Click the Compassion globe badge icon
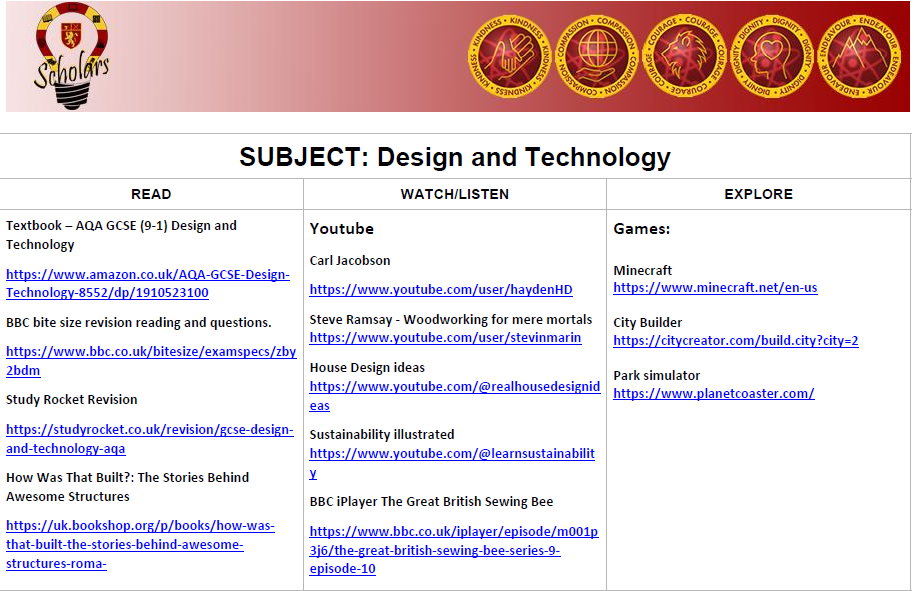914x591 pixels. coord(597,57)
